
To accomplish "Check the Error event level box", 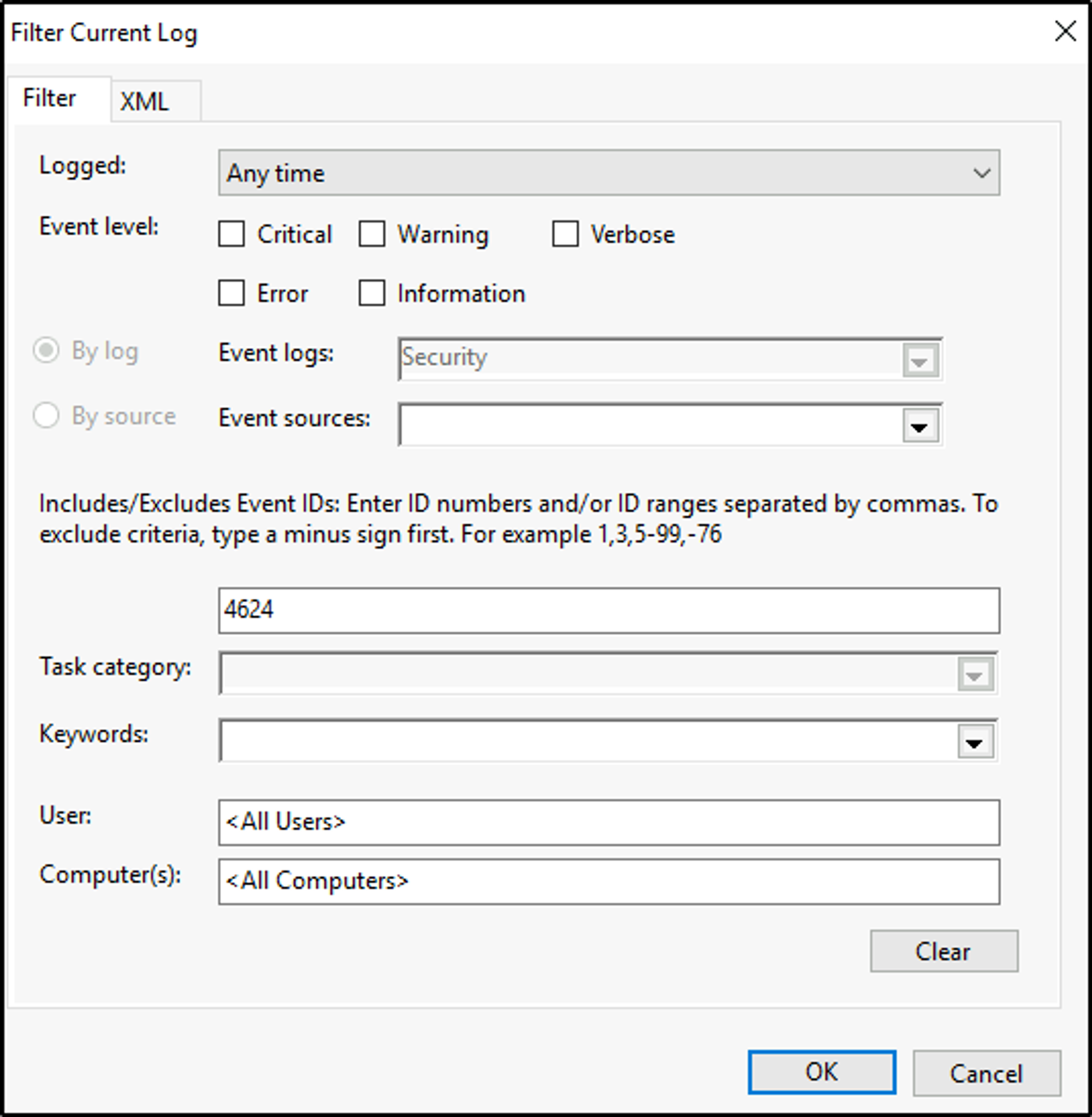I will tap(232, 293).
